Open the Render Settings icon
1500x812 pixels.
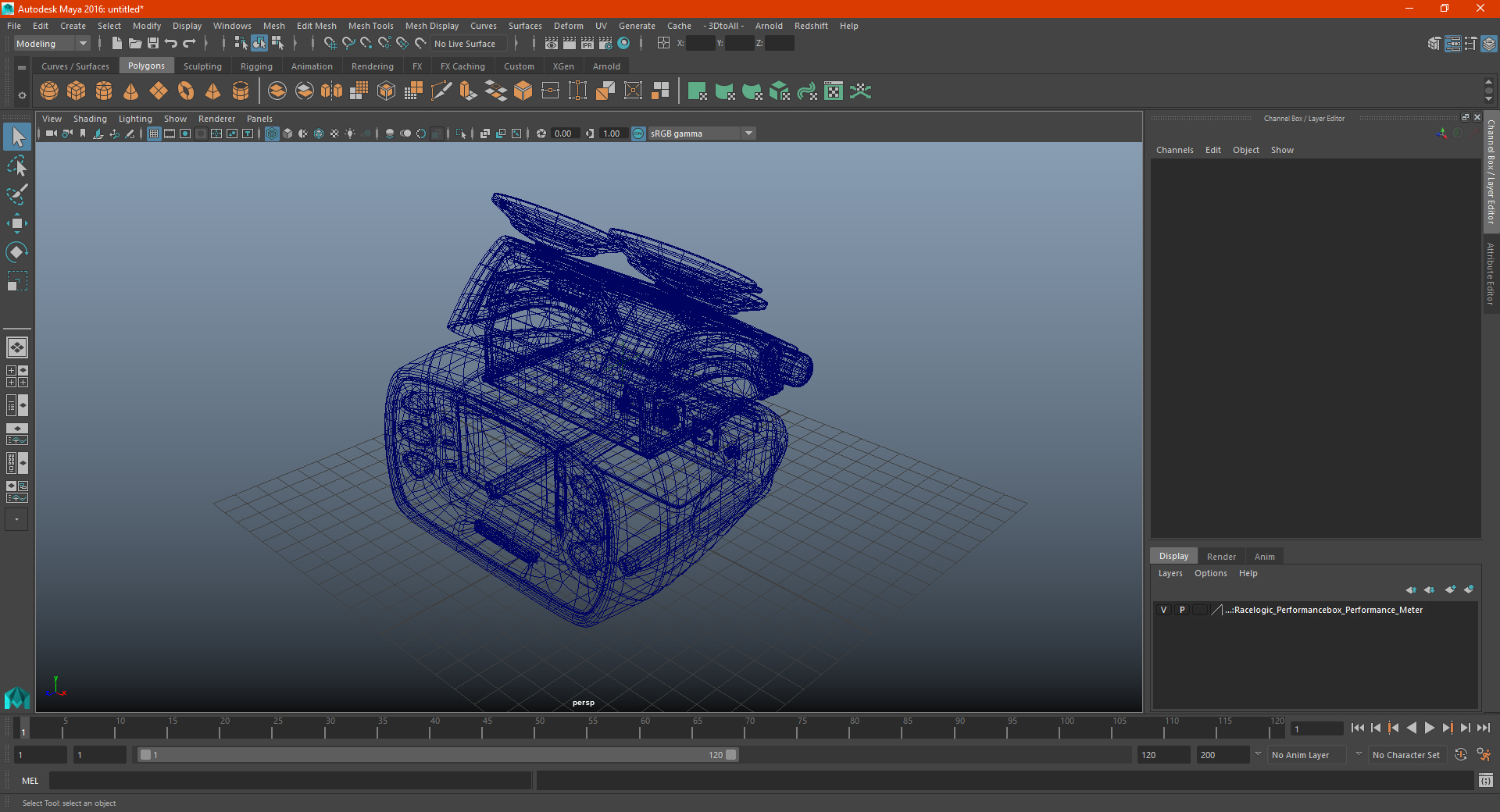click(605, 44)
